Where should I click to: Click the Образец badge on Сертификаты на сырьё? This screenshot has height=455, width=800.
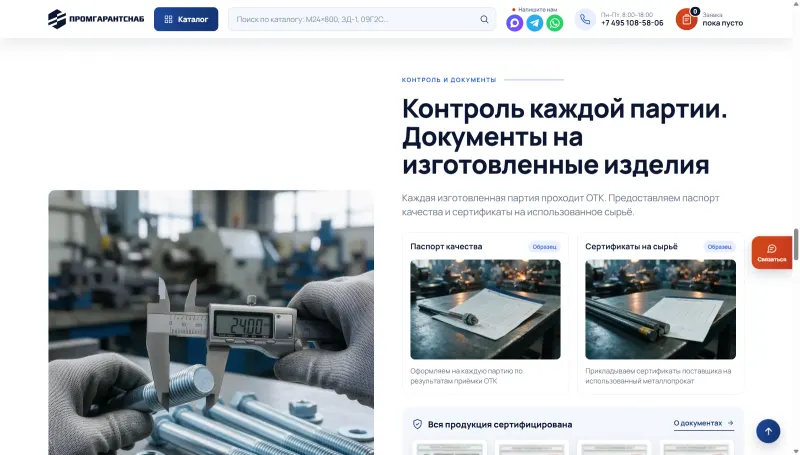coord(719,246)
